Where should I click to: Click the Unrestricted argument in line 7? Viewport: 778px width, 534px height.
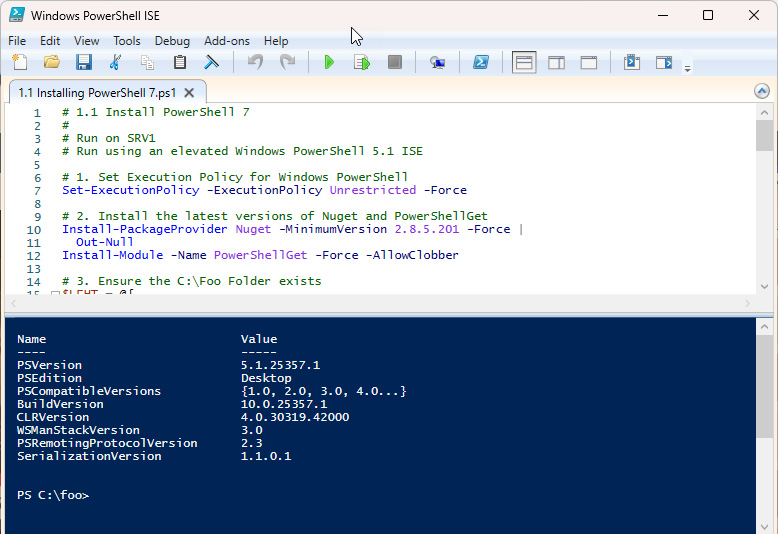pyautogui.click(x=373, y=190)
